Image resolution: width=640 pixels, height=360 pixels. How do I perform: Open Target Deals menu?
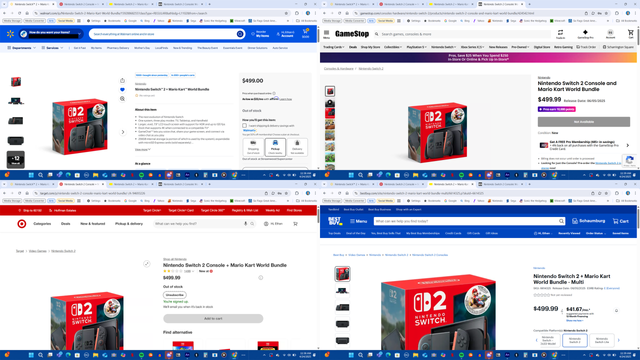pos(65,224)
